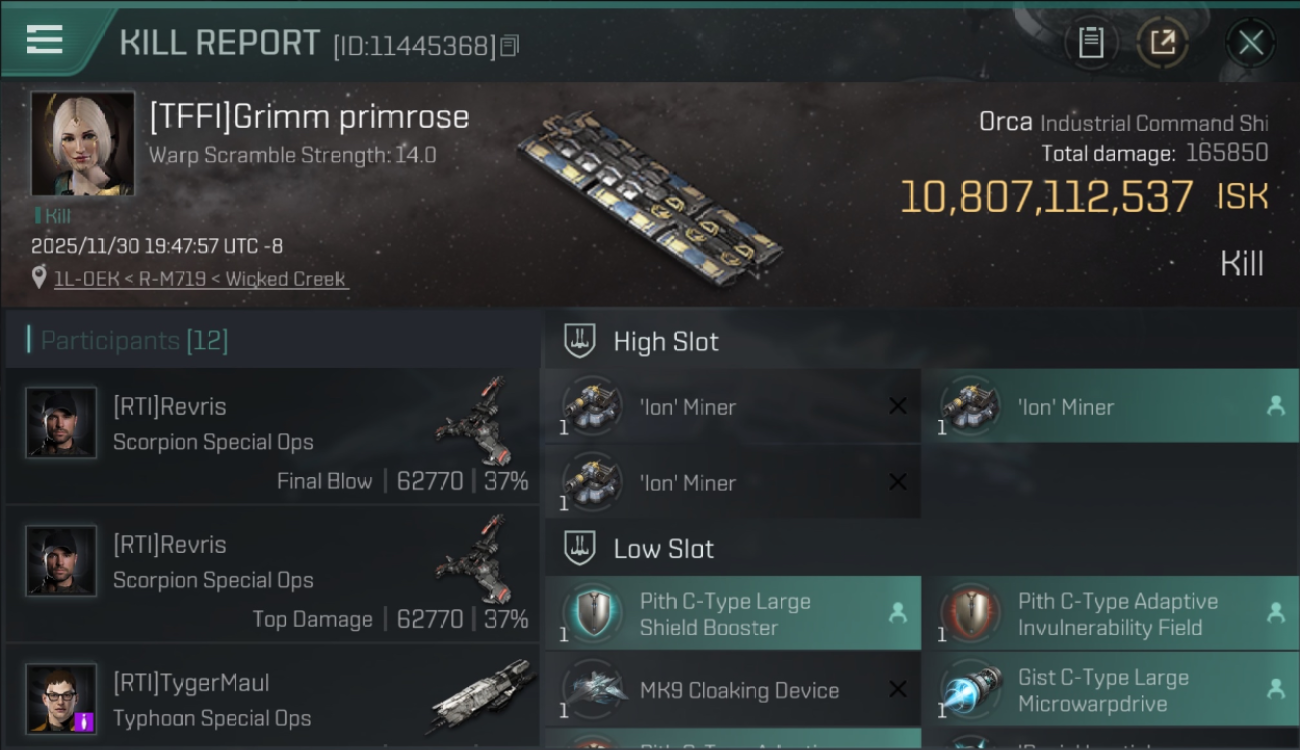This screenshot has width=1300, height=750.
Task: Select the highlighted 'Ion' Miner module
Action: point(1111,406)
